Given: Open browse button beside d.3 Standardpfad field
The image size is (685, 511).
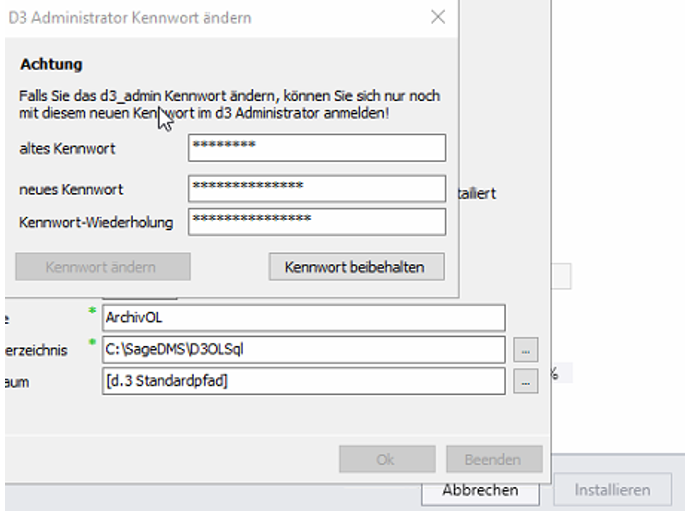Looking at the screenshot, I should pyautogui.click(x=524, y=382).
